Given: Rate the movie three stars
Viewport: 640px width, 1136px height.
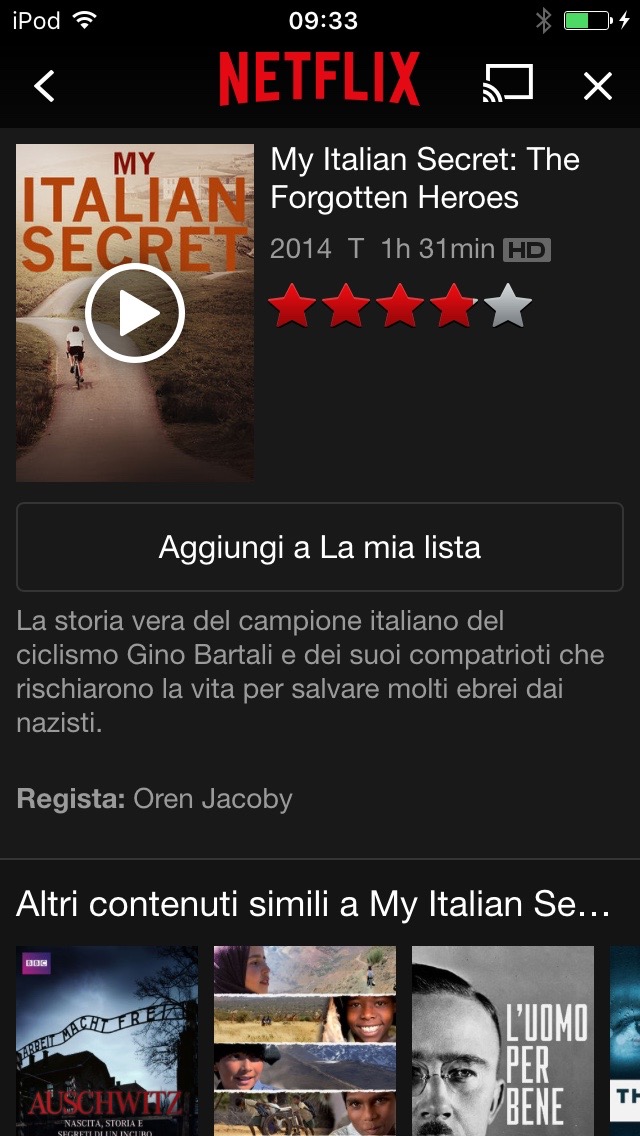Looking at the screenshot, I should 400,306.
